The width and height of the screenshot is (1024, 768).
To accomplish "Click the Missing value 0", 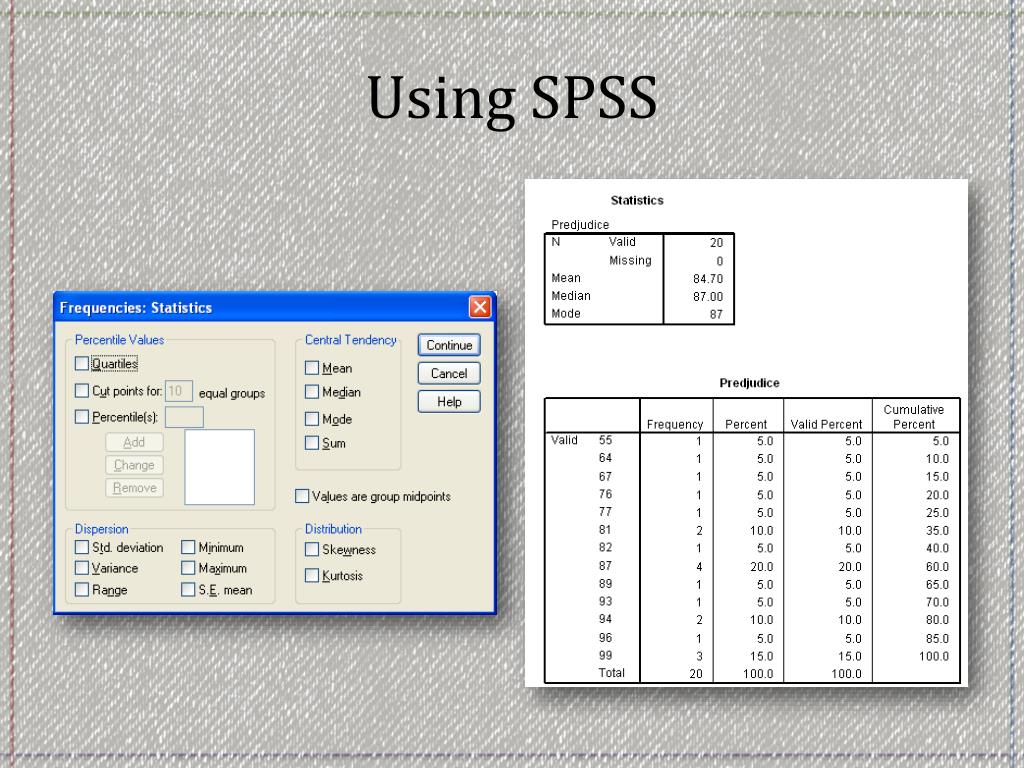I will tap(720, 261).
